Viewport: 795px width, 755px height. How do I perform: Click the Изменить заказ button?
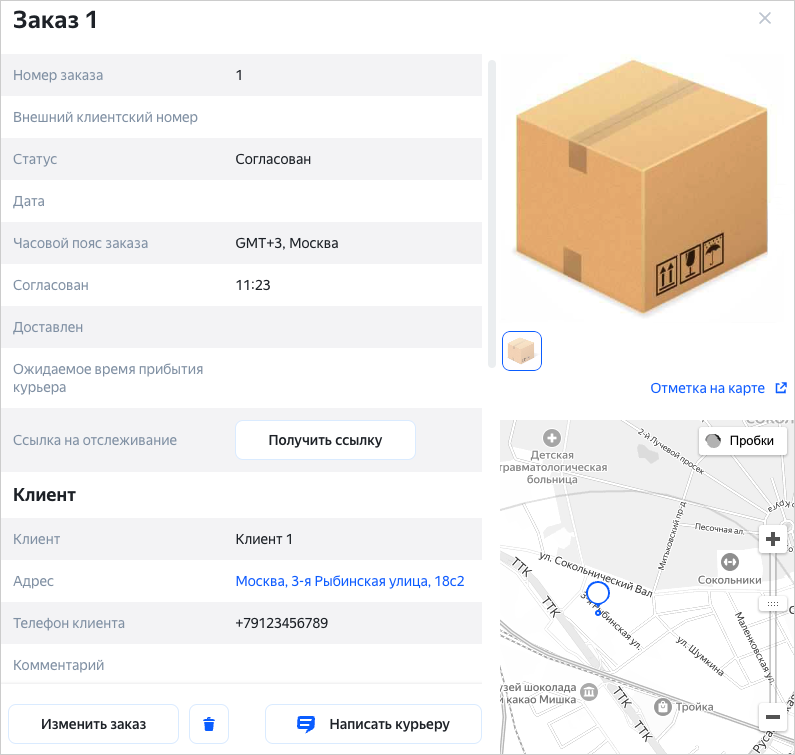tap(94, 724)
